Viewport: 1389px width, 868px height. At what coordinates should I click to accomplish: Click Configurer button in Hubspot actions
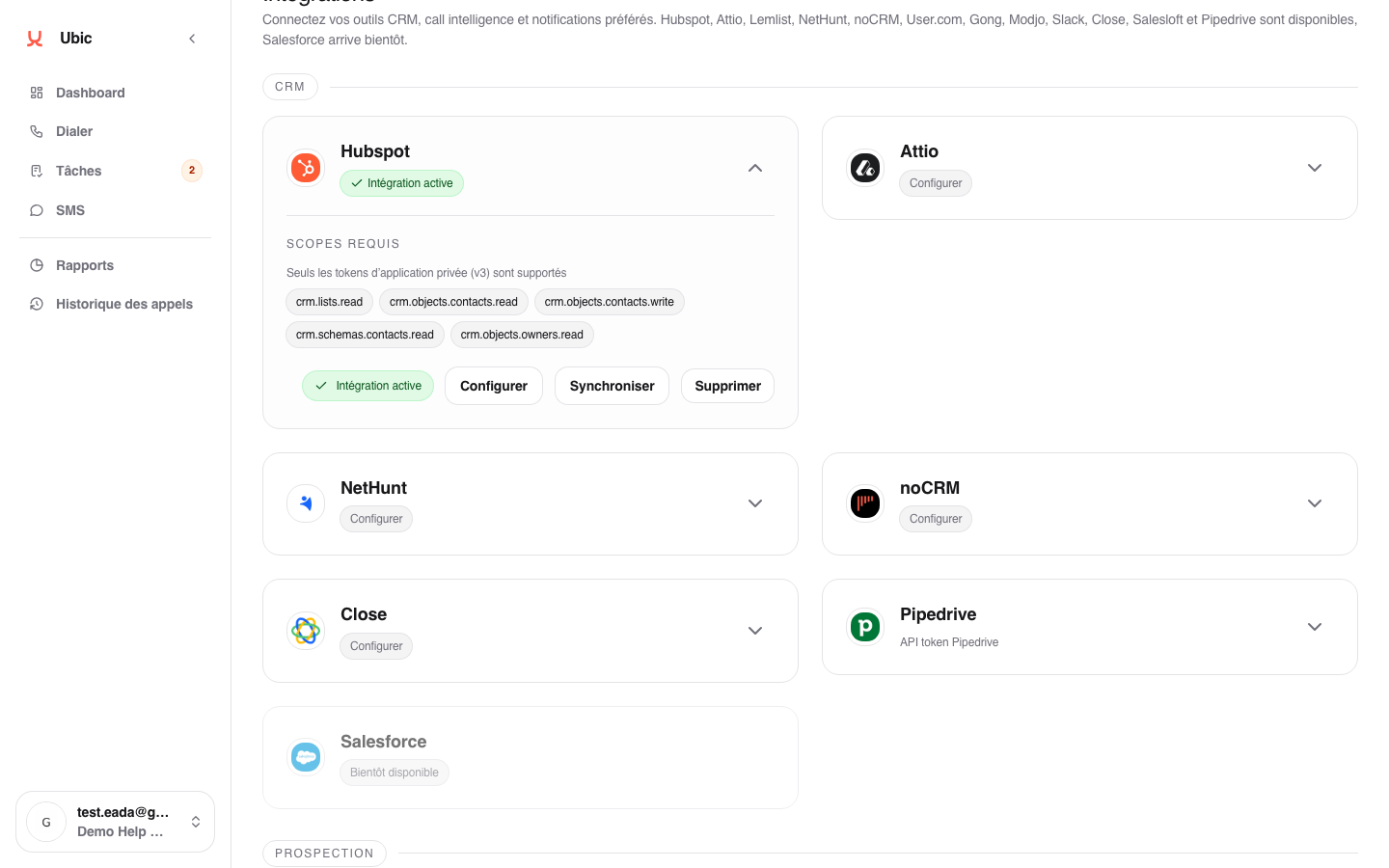494,386
